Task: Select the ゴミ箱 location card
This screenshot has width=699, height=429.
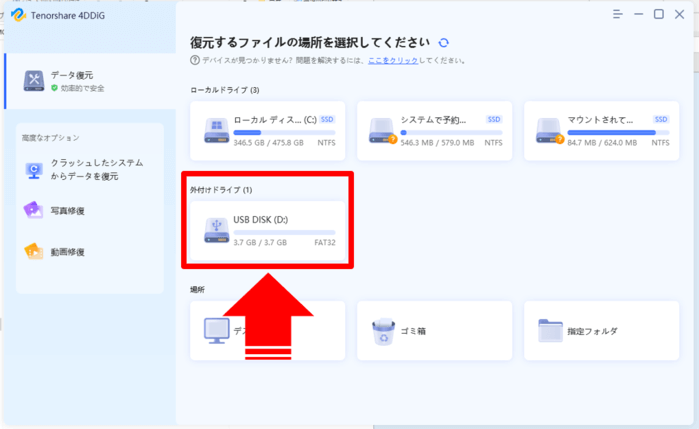Action: (434, 331)
